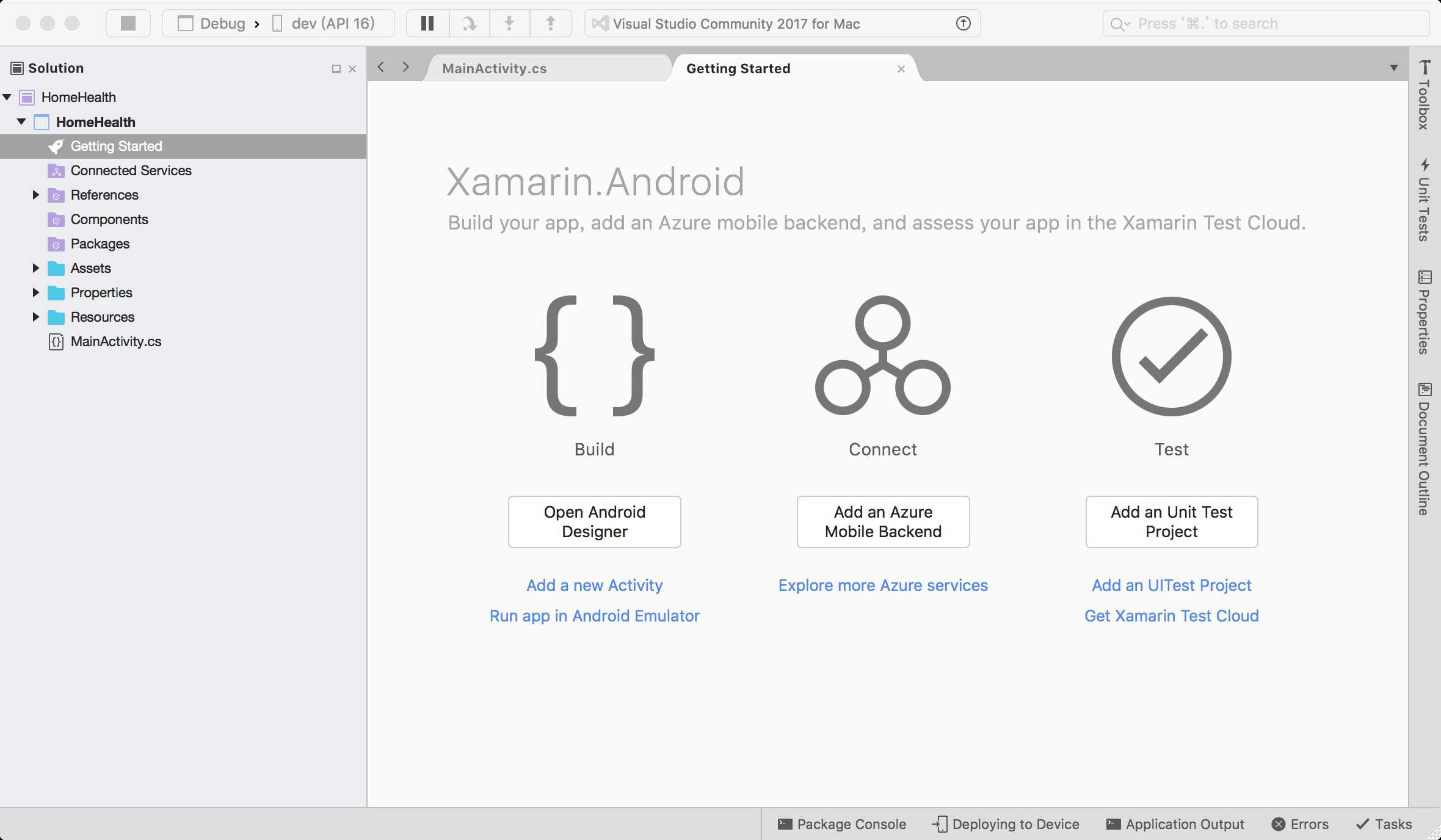Image resolution: width=1441 pixels, height=840 pixels.
Task: Collapse the HomeHealth project node
Action: pyautogui.click(x=22, y=121)
